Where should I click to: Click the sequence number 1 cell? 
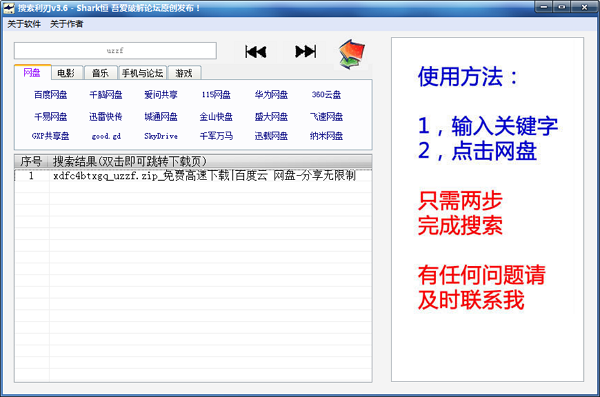32,176
